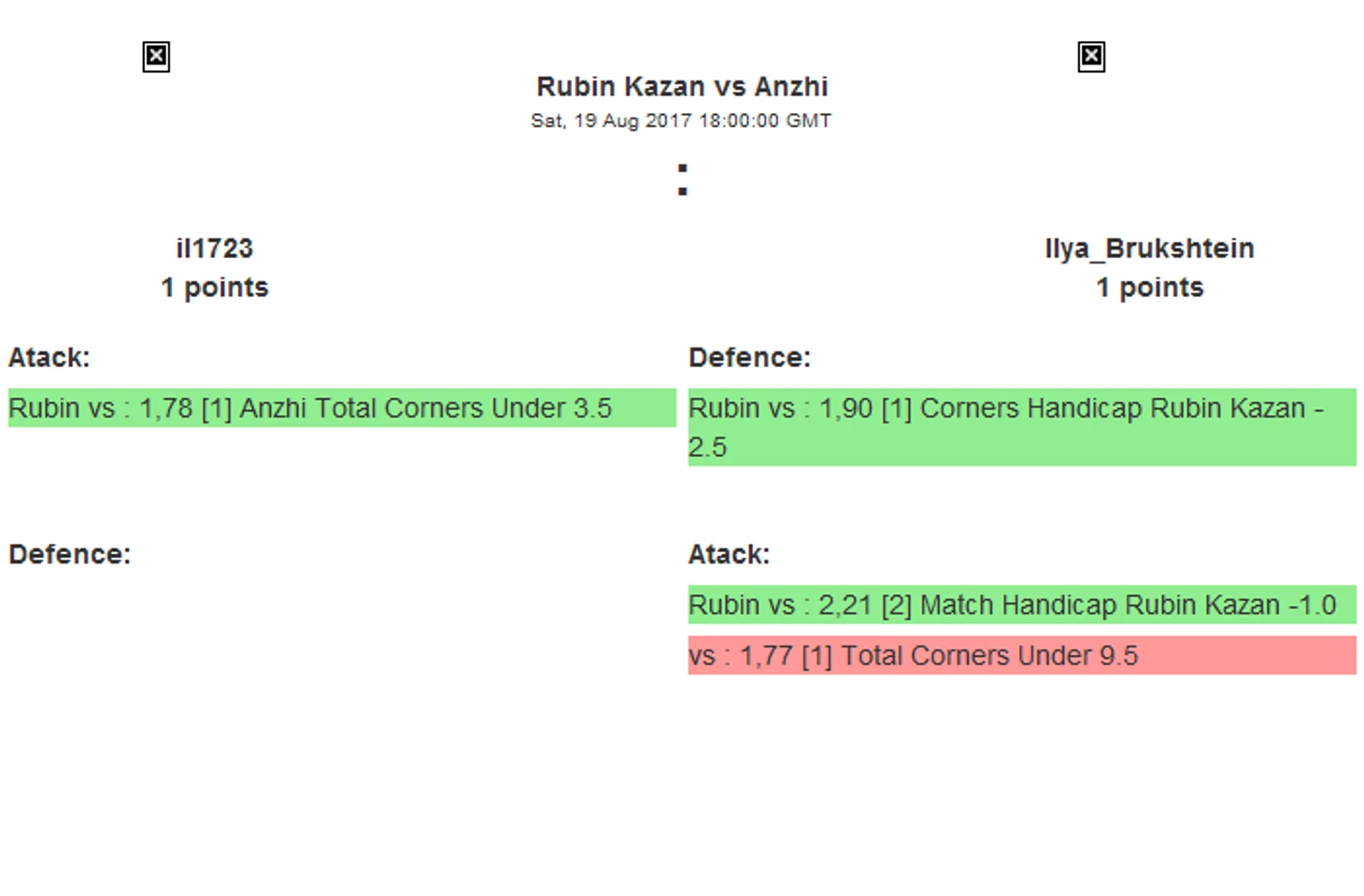Click the 1,77 odds in the red row
Viewport: 1364px width, 896px height.
click(x=766, y=656)
